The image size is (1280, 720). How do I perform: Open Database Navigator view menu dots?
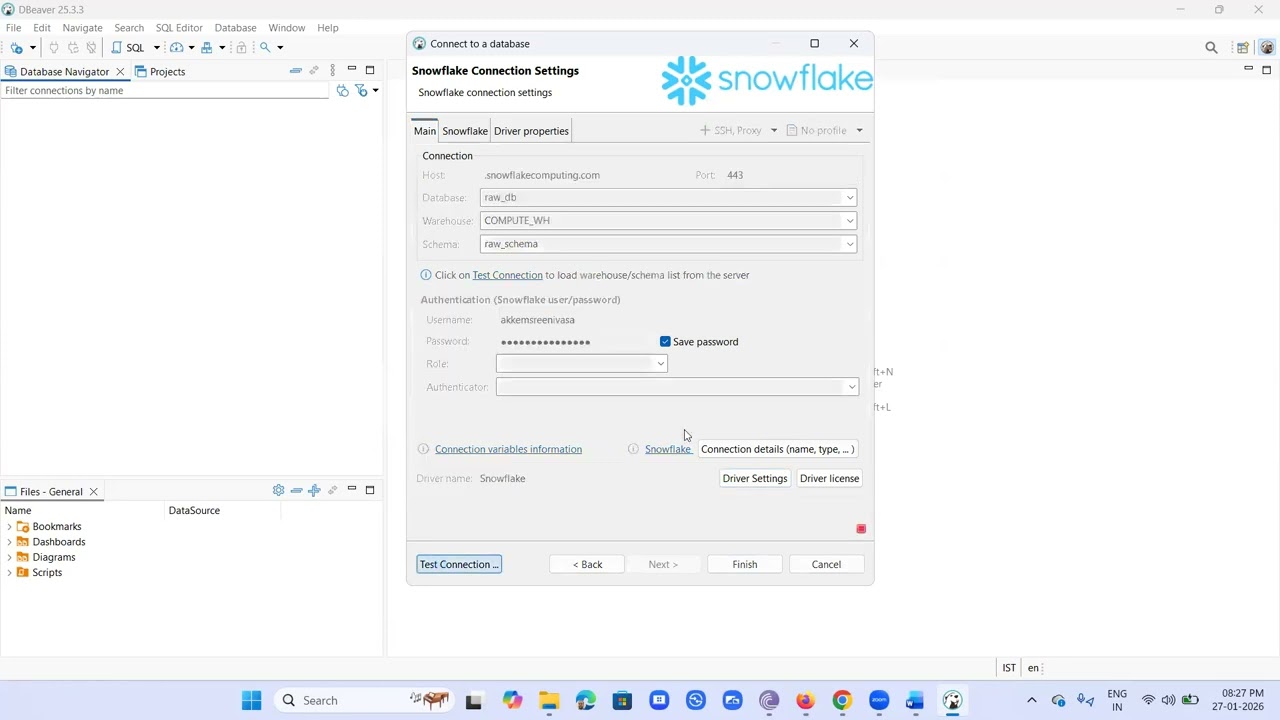[332, 71]
